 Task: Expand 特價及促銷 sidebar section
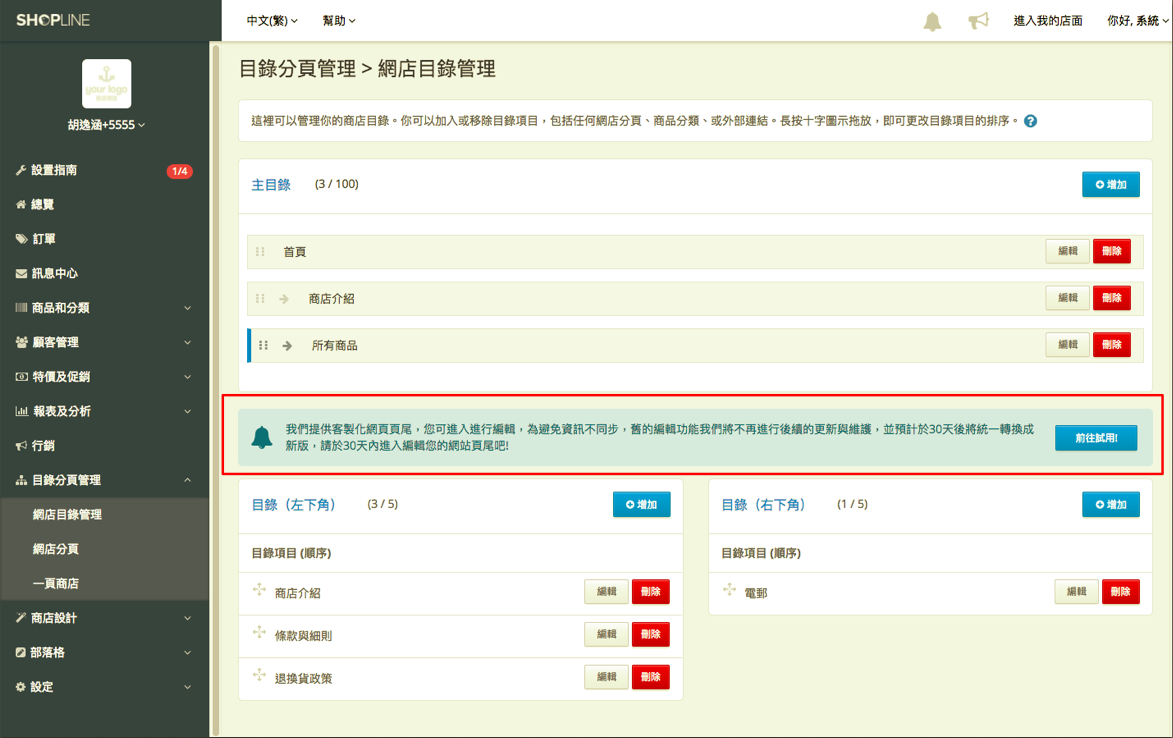coord(104,377)
